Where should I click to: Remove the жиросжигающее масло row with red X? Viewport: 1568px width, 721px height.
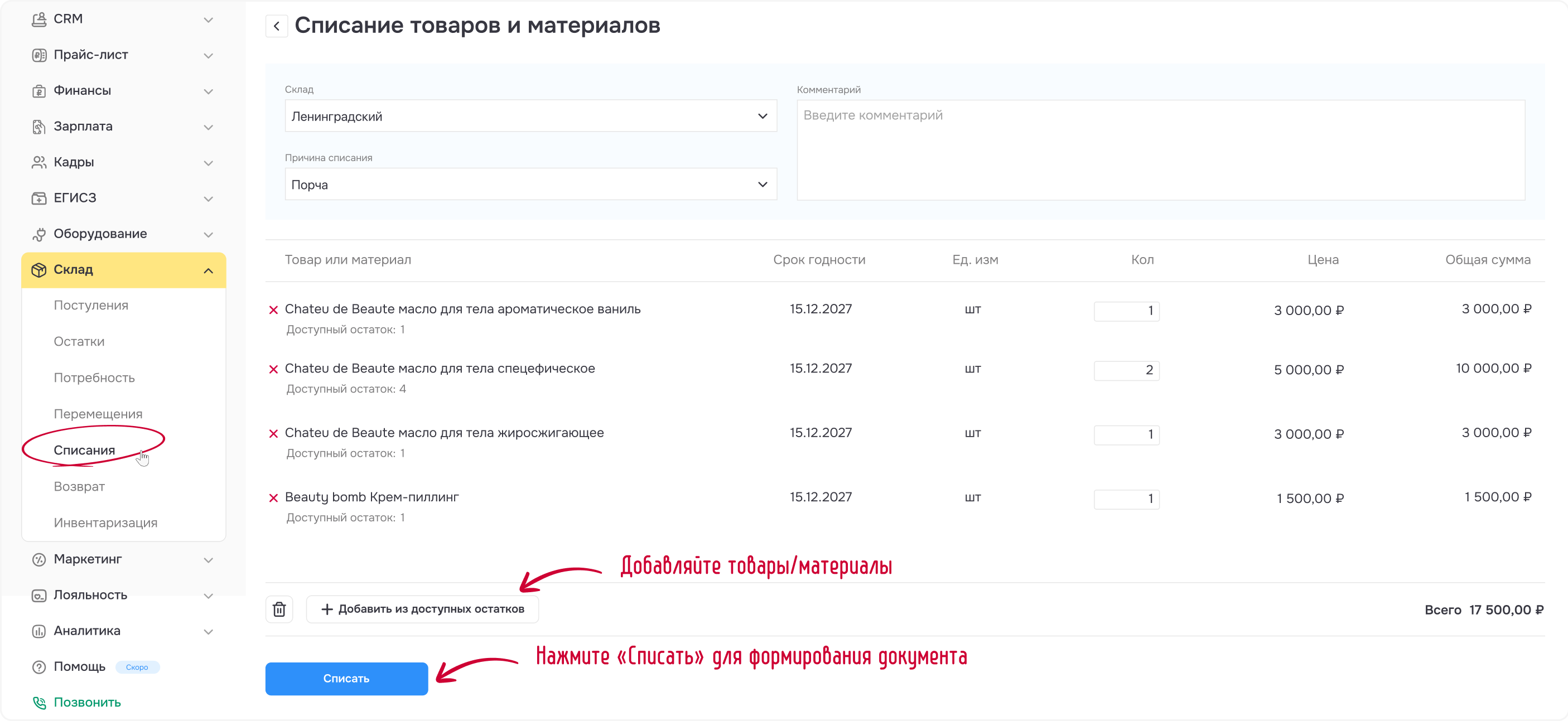pyautogui.click(x=273, y=434)
